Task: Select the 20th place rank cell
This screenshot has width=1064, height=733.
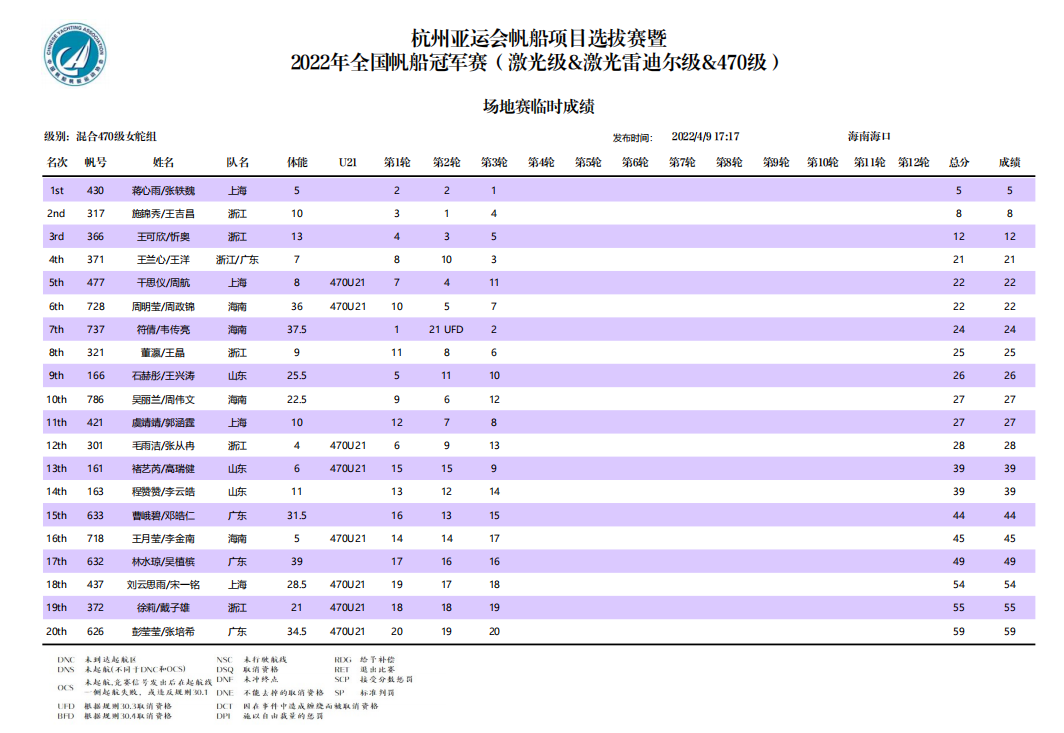Action: pos(56,631)
